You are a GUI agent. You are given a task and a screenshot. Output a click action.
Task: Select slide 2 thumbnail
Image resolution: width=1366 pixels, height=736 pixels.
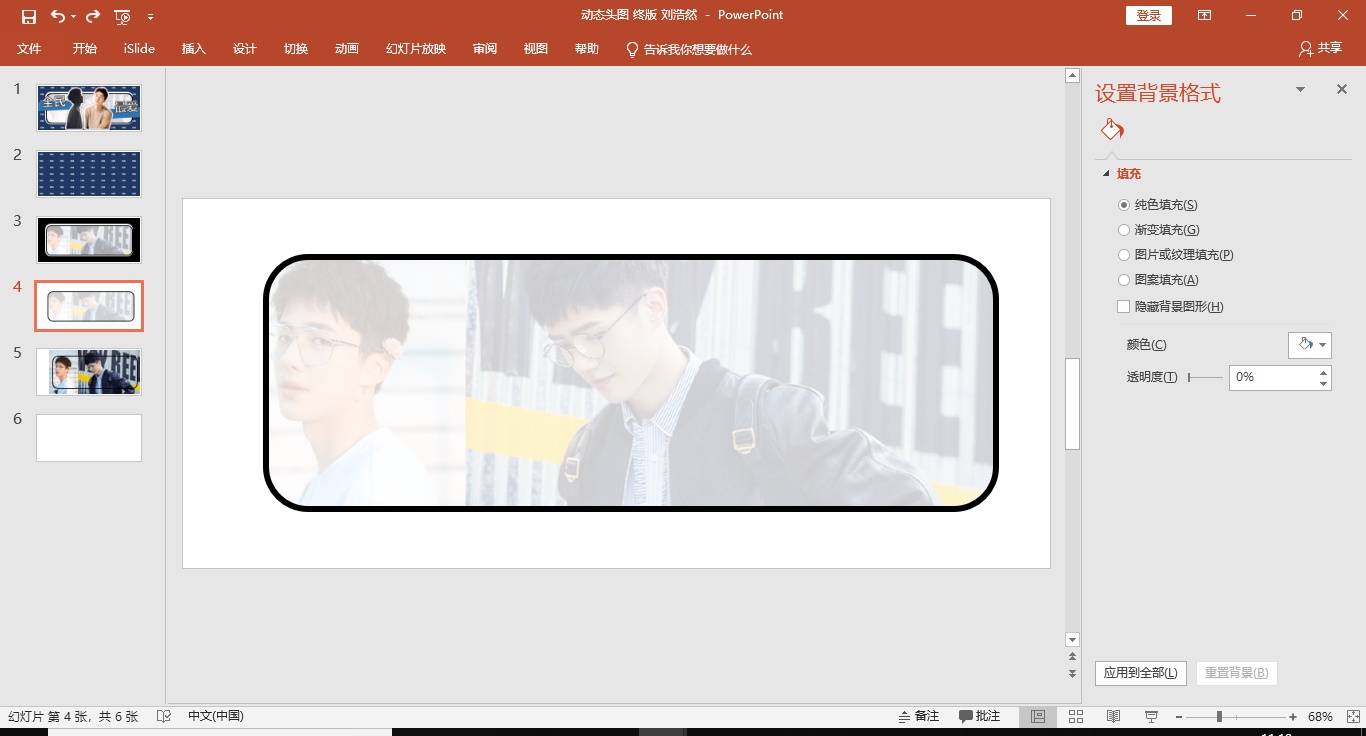[88, 173]
